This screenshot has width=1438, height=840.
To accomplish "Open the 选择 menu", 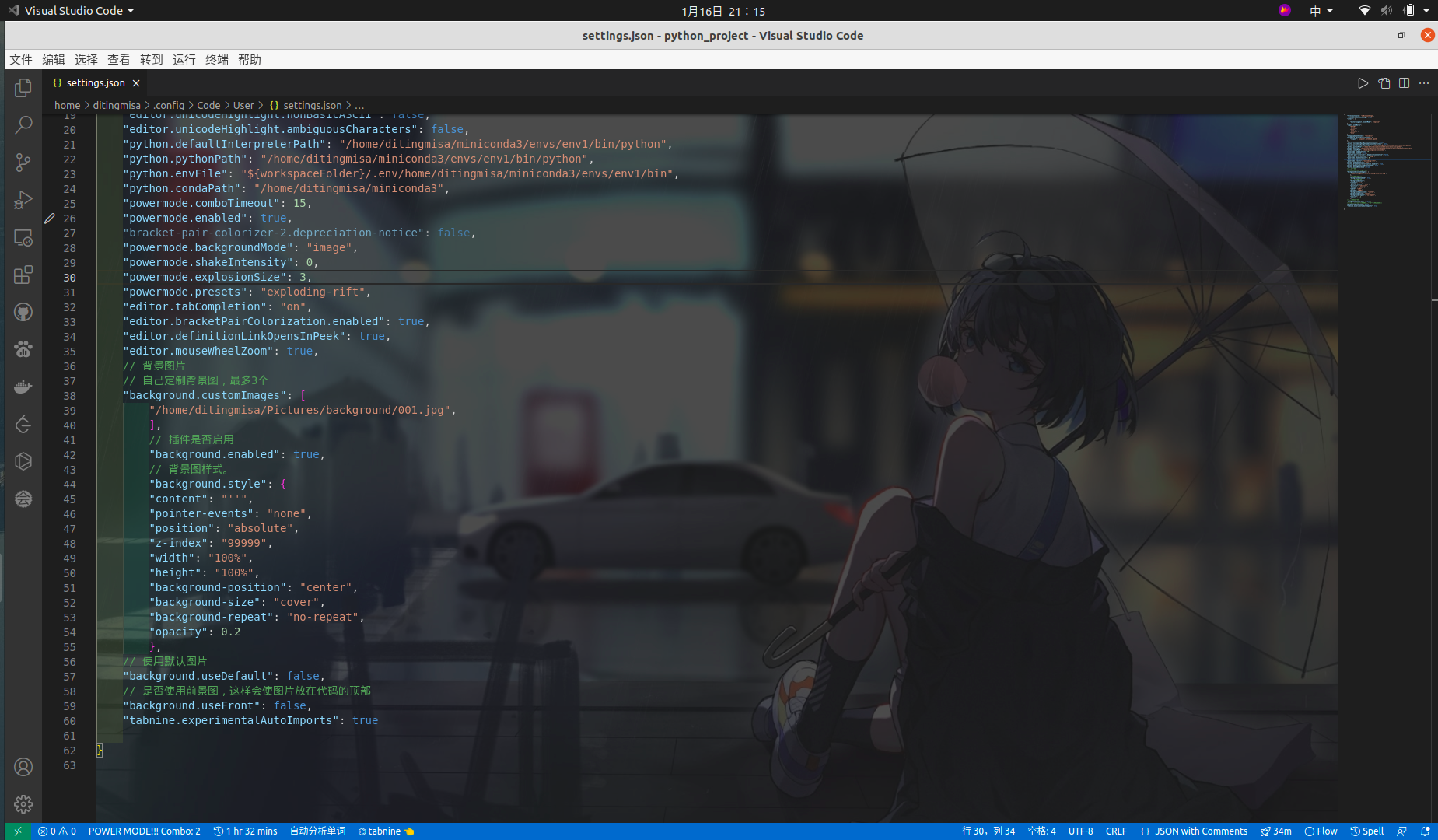I will 86,60.
